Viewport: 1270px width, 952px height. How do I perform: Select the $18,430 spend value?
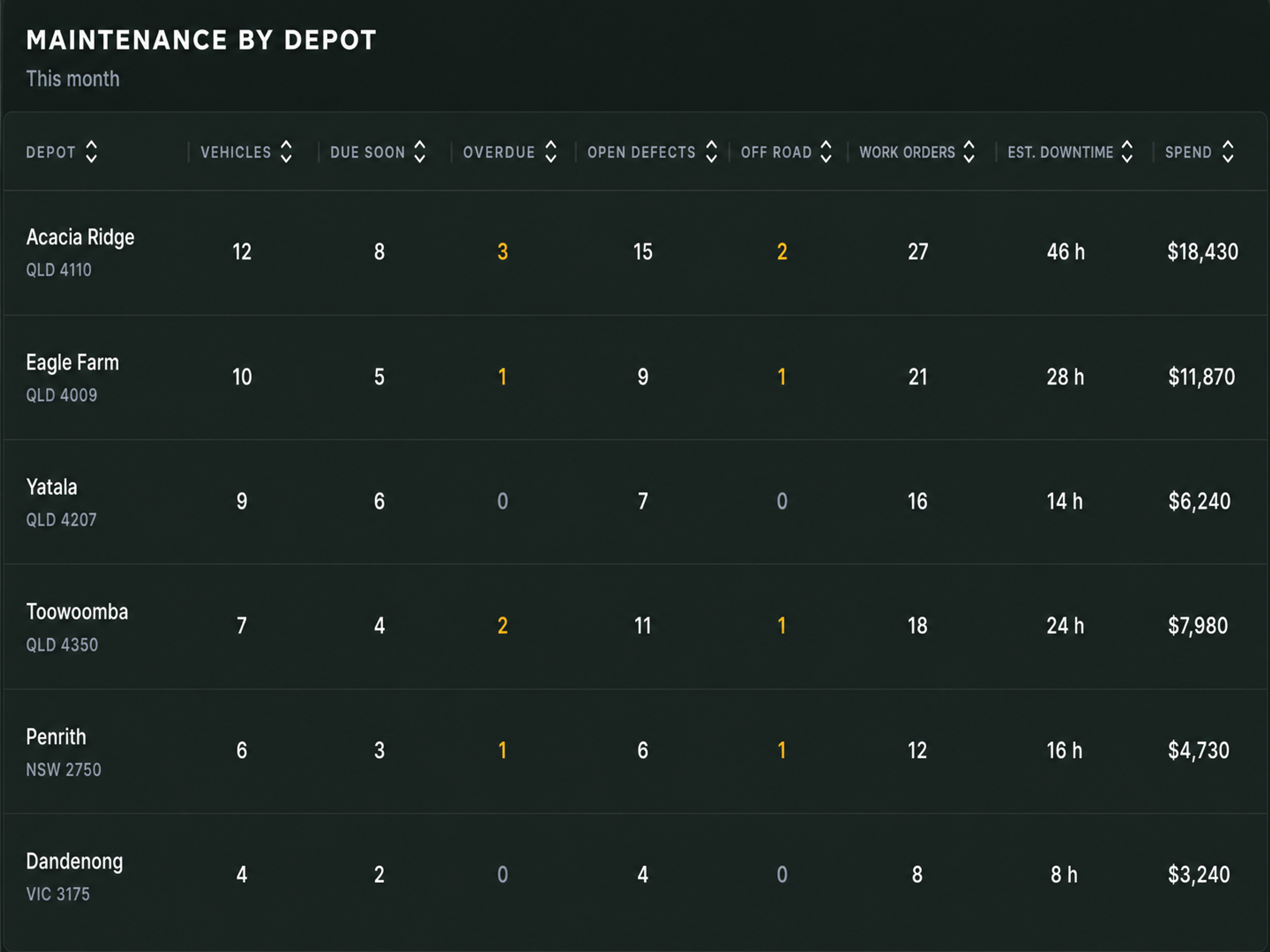[x=1202, y=252]
